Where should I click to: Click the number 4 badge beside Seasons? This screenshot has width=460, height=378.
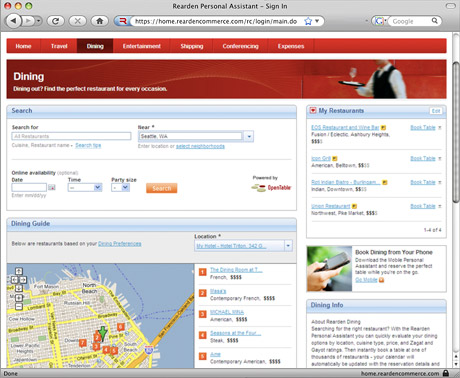point(203,335)
